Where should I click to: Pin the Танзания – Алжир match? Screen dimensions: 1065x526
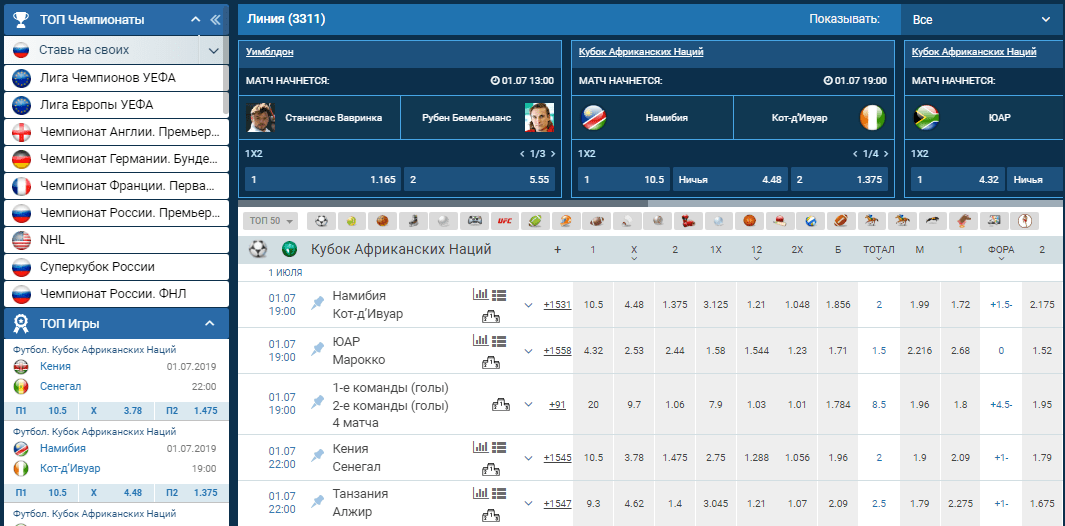click(317, 502)
